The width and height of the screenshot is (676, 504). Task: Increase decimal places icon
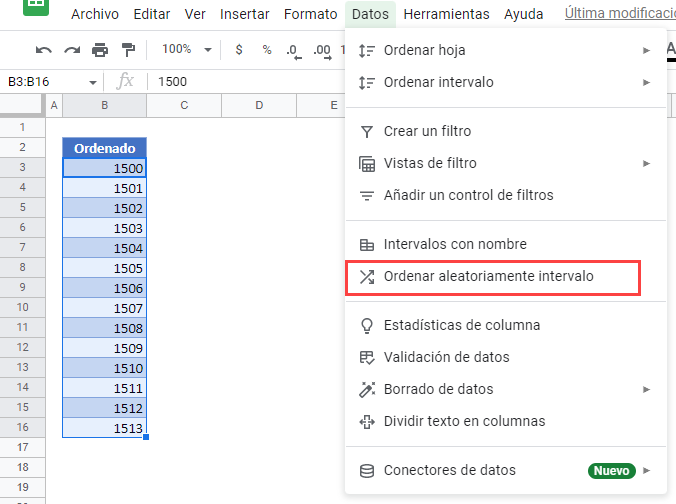[x=322, y=51]
